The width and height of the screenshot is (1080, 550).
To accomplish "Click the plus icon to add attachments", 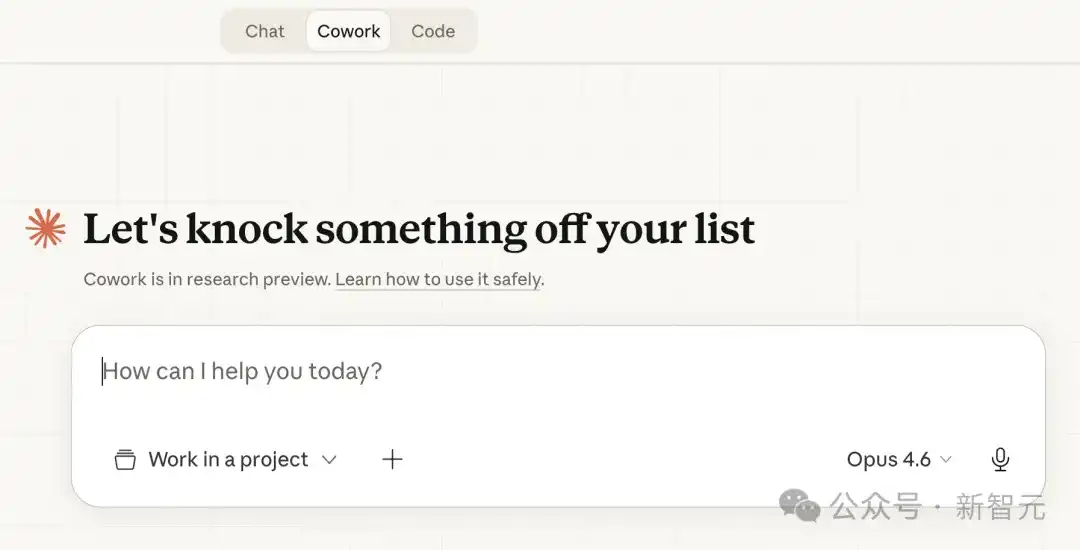I will coord(393,460).
